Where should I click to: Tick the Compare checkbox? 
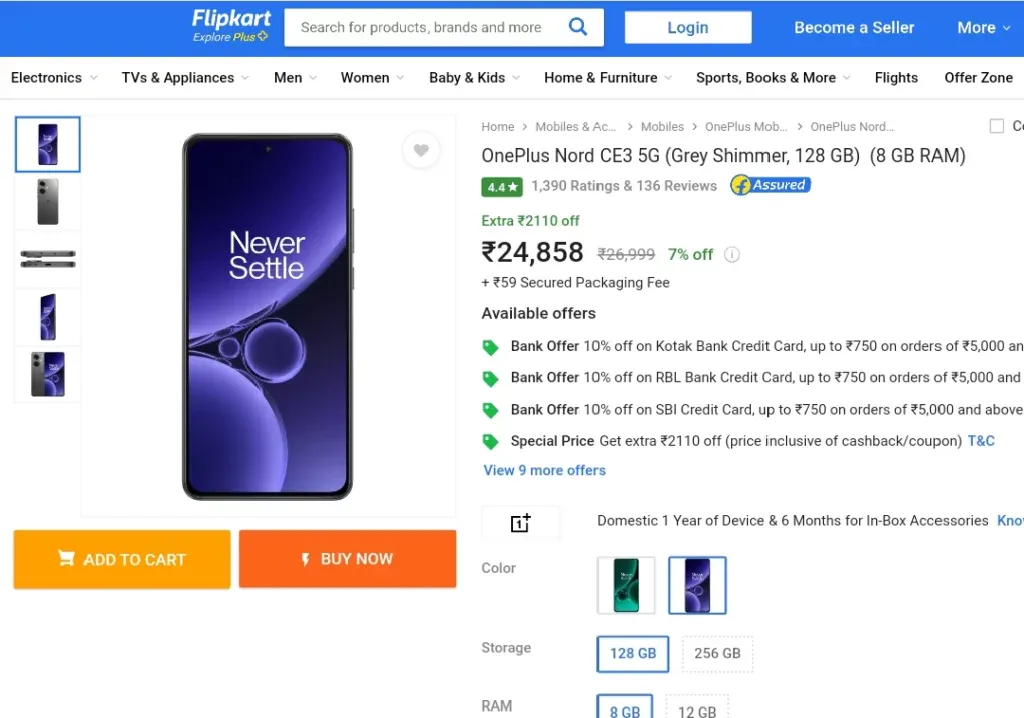point(997,126)
